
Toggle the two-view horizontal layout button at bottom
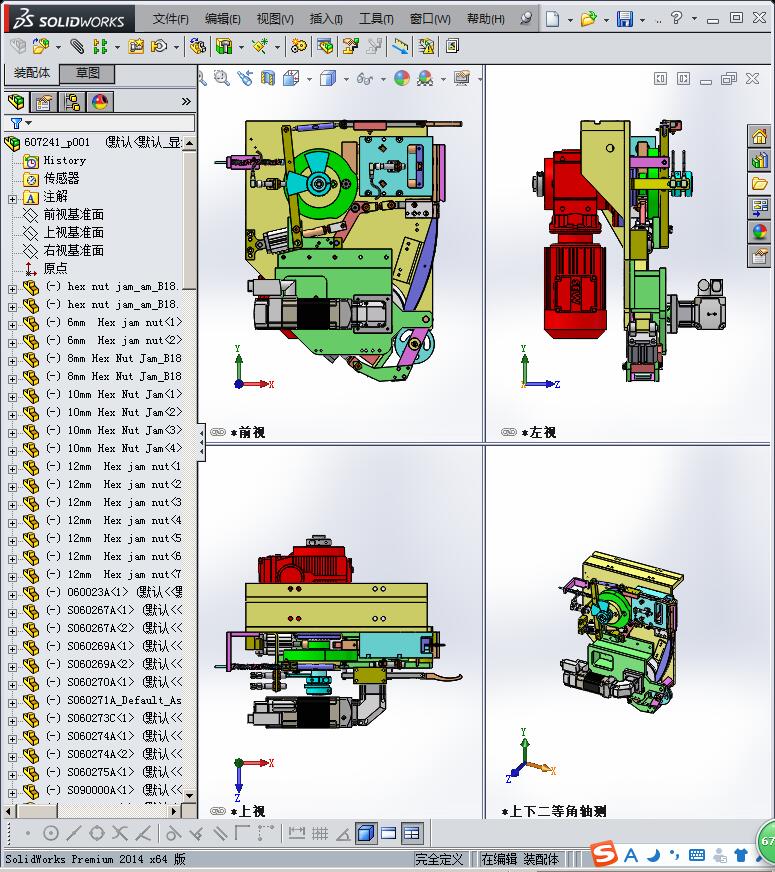[389, 833]
